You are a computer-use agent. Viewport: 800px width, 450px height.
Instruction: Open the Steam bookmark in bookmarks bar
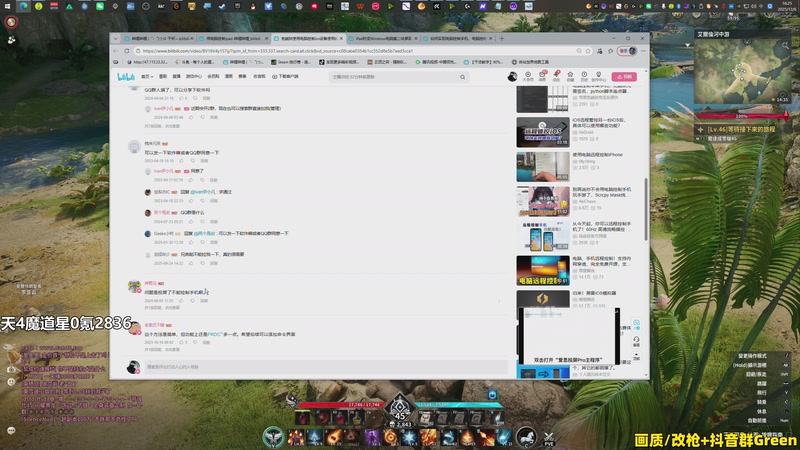pyautogui.click(x=290, y=62)
